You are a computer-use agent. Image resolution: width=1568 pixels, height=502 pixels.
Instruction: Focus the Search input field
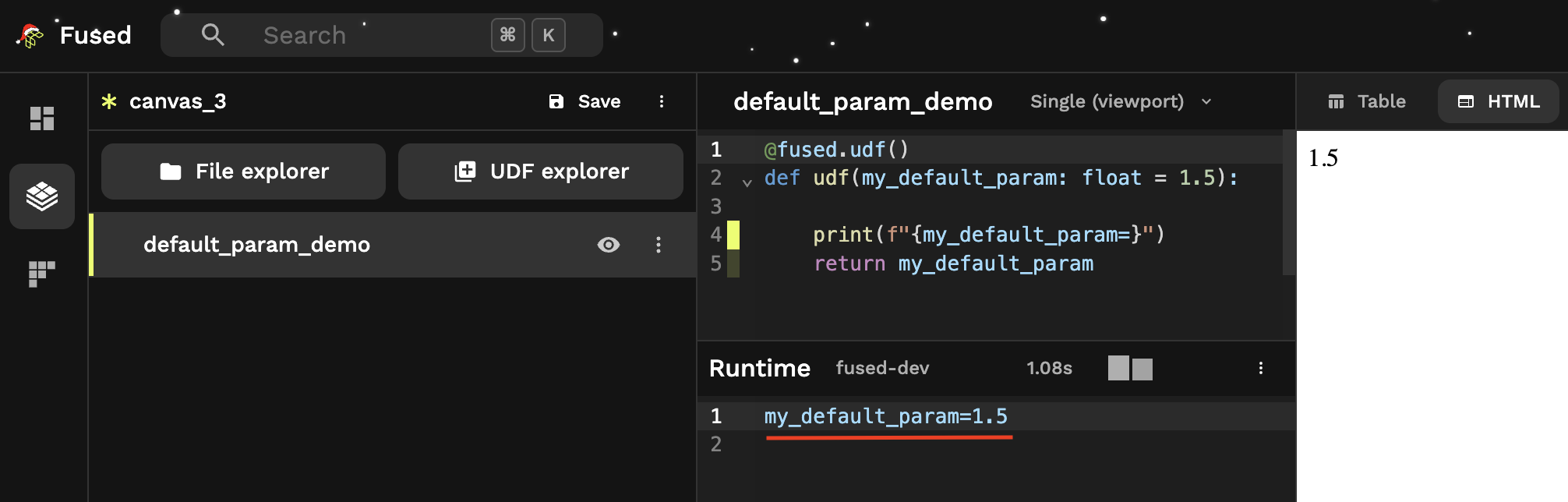click(382, 35)
